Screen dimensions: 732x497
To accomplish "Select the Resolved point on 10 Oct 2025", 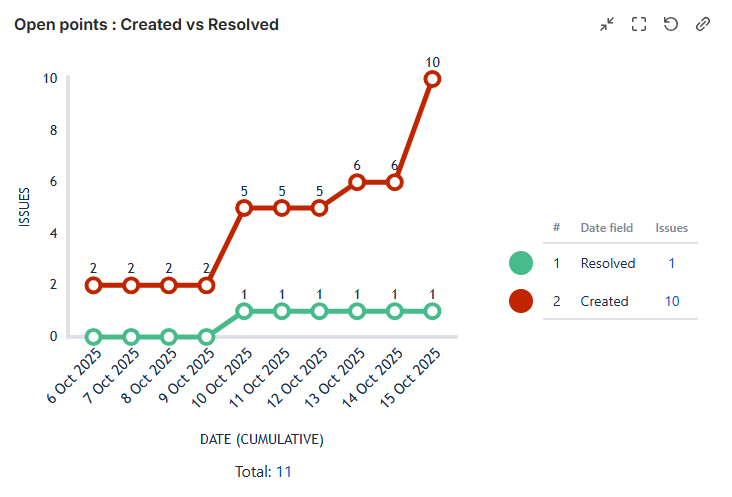I will pos(244,311).
